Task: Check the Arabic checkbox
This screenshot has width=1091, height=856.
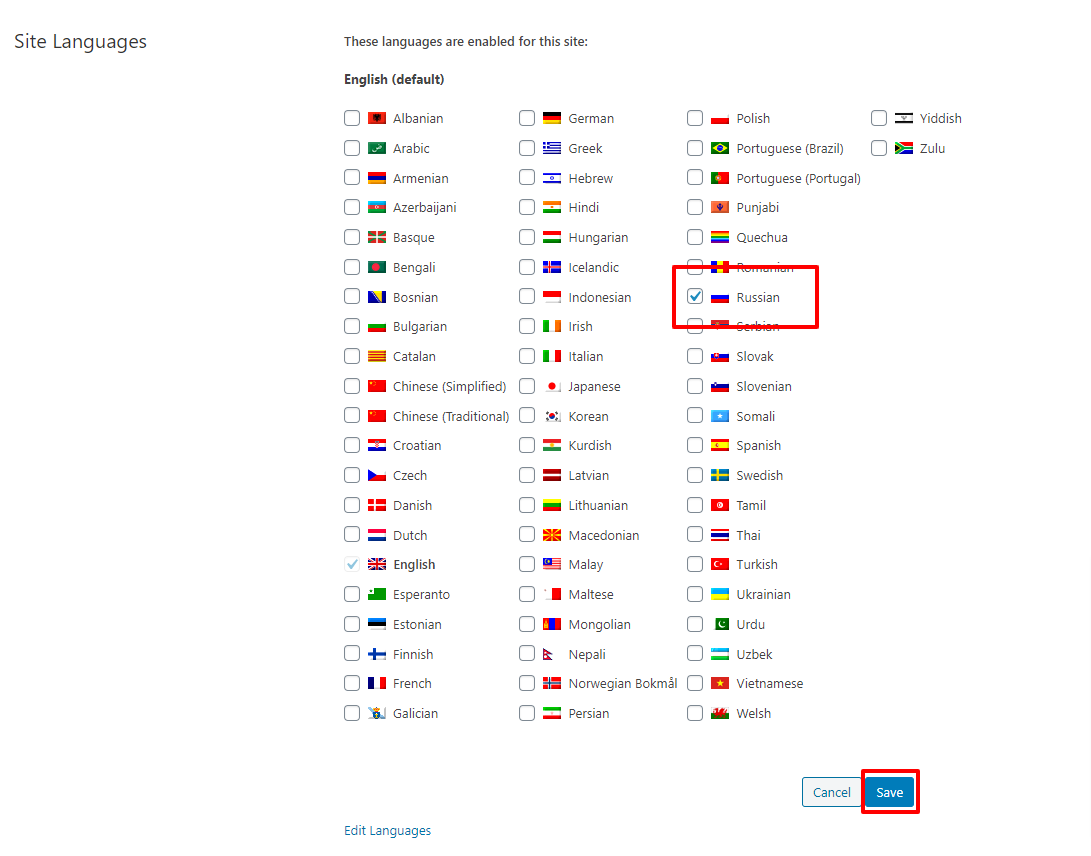Action: tap(352, 149)
